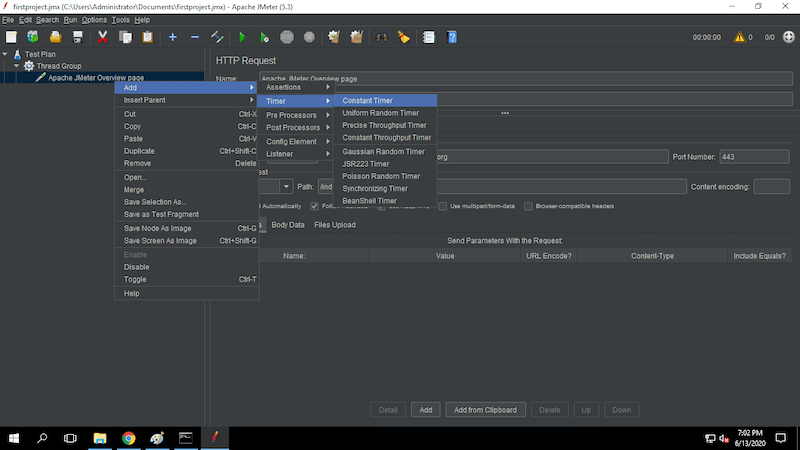Copy selection using toolbar copy icon
The width and height of the screenshot is (800, 450).
click(x=125, y=37)
